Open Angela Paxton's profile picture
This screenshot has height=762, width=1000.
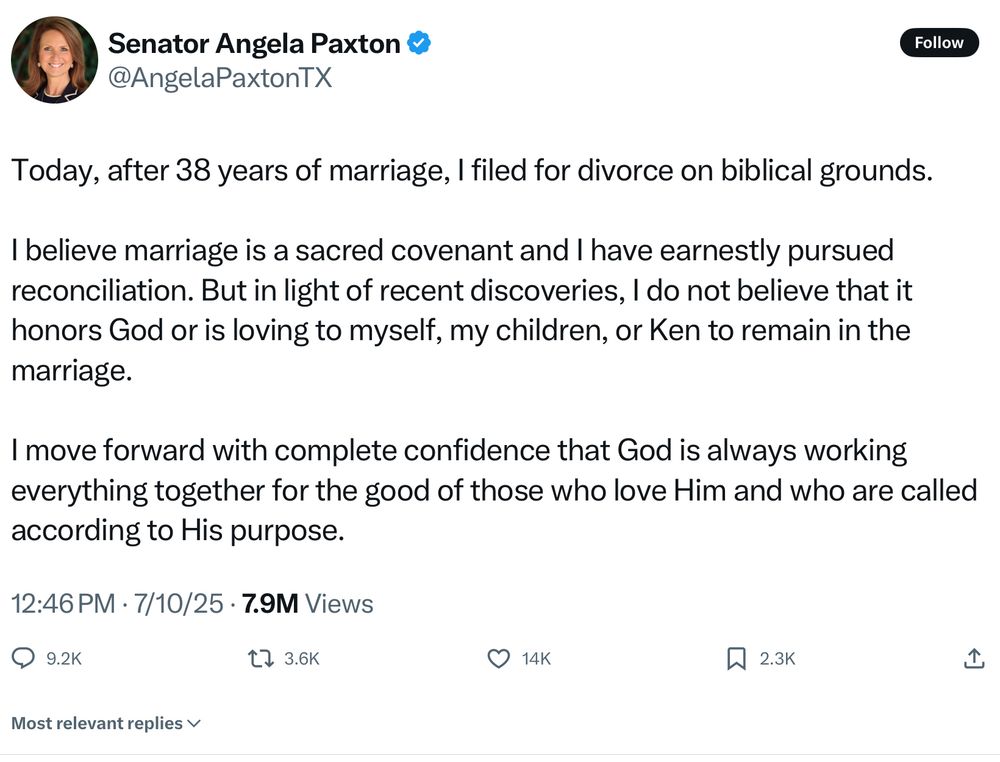[54, 59]
